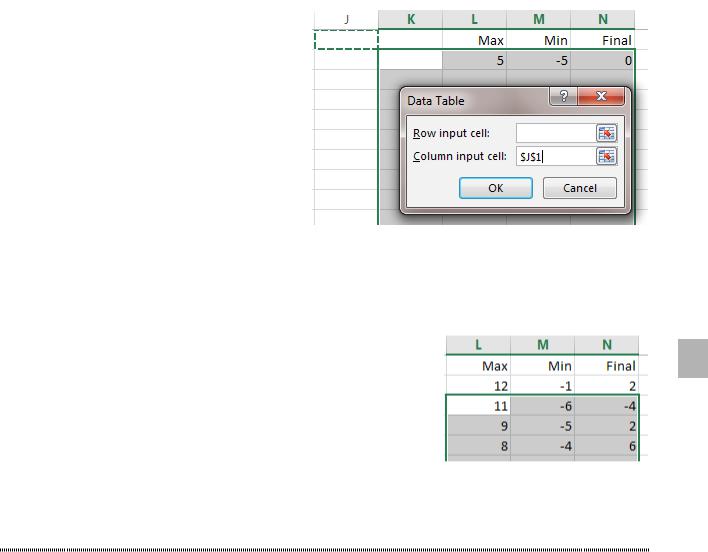Screen dimensions: 708x552
Task: Click cell with value -6 in lower sheet
Action: tap(542, 406)
